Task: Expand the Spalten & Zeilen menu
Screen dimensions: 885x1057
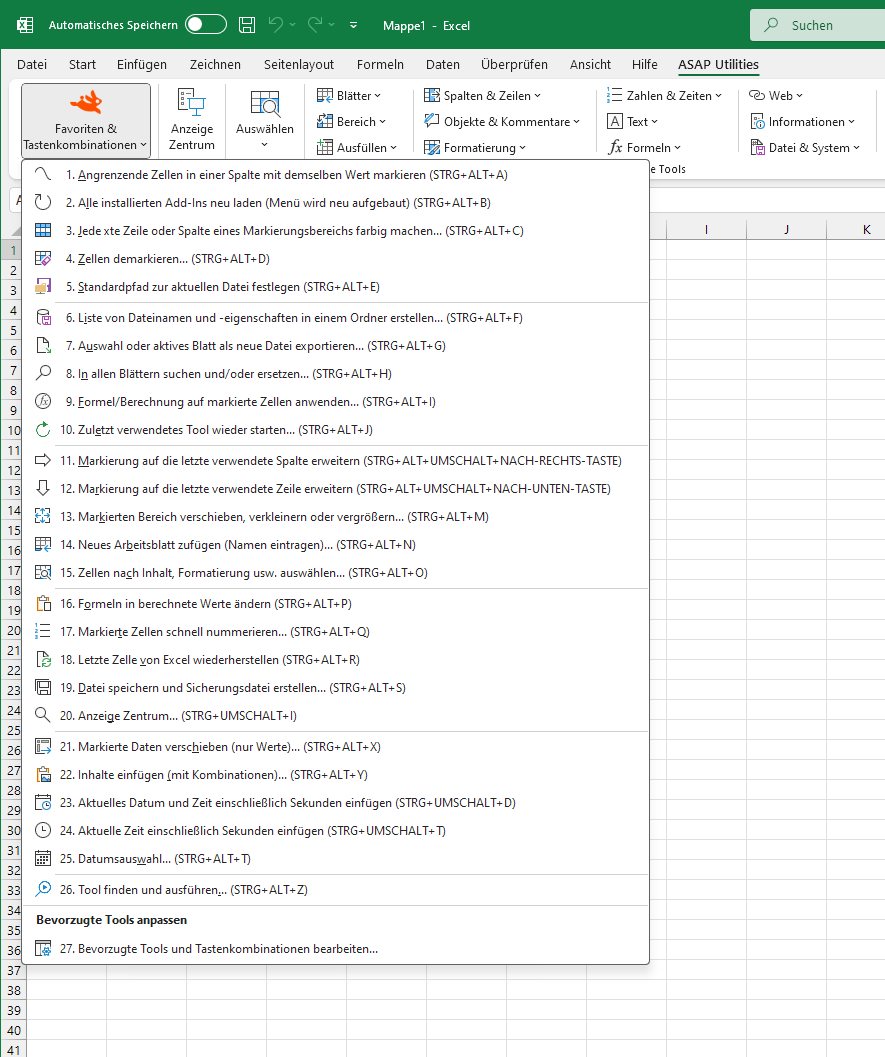Action: click(x=482, y=96)
